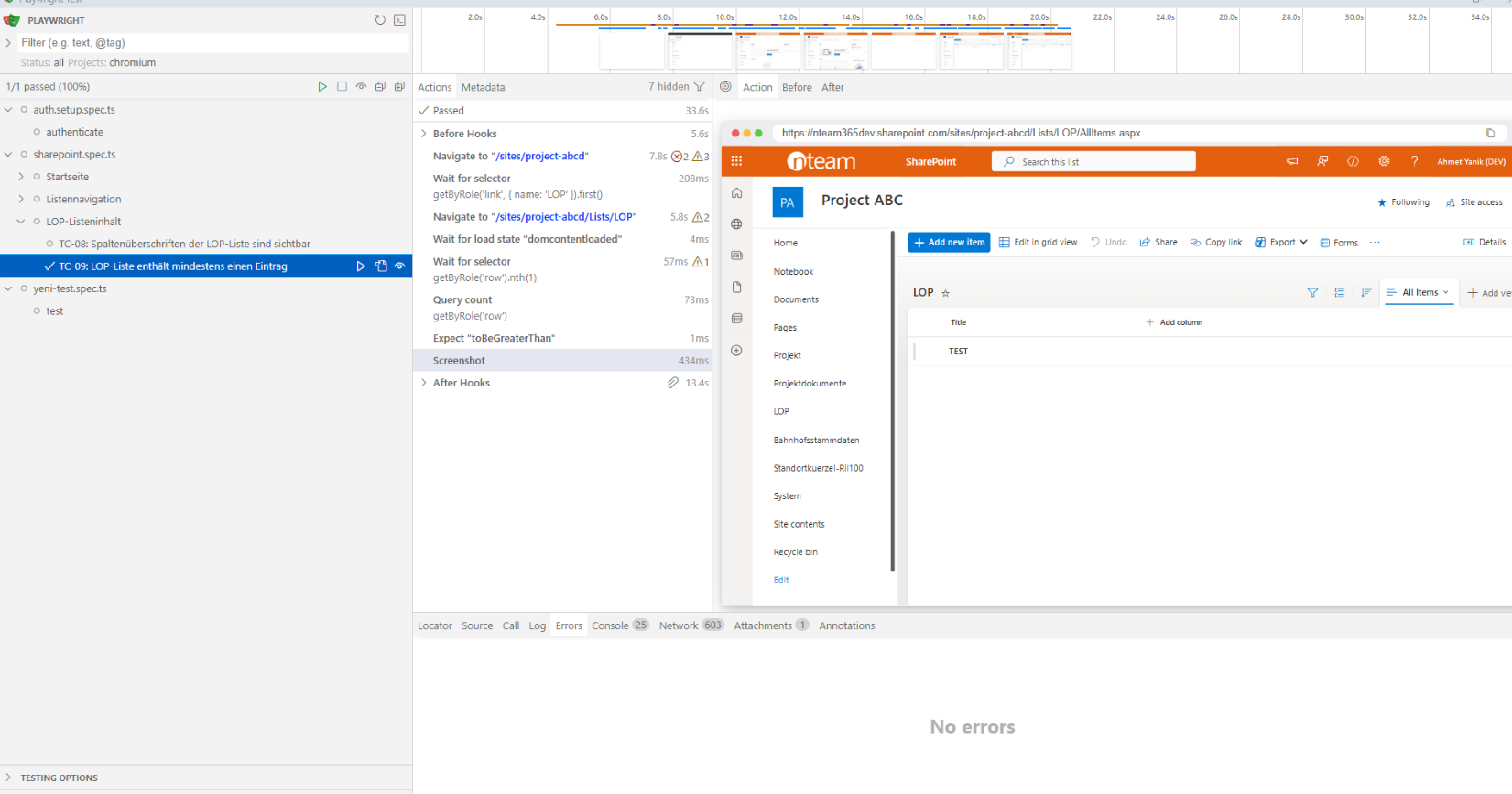Click the lists icon in the SharePoint app bar
Image resolution: width=1512 pixels, height=794 pixels.
(736, 319)
